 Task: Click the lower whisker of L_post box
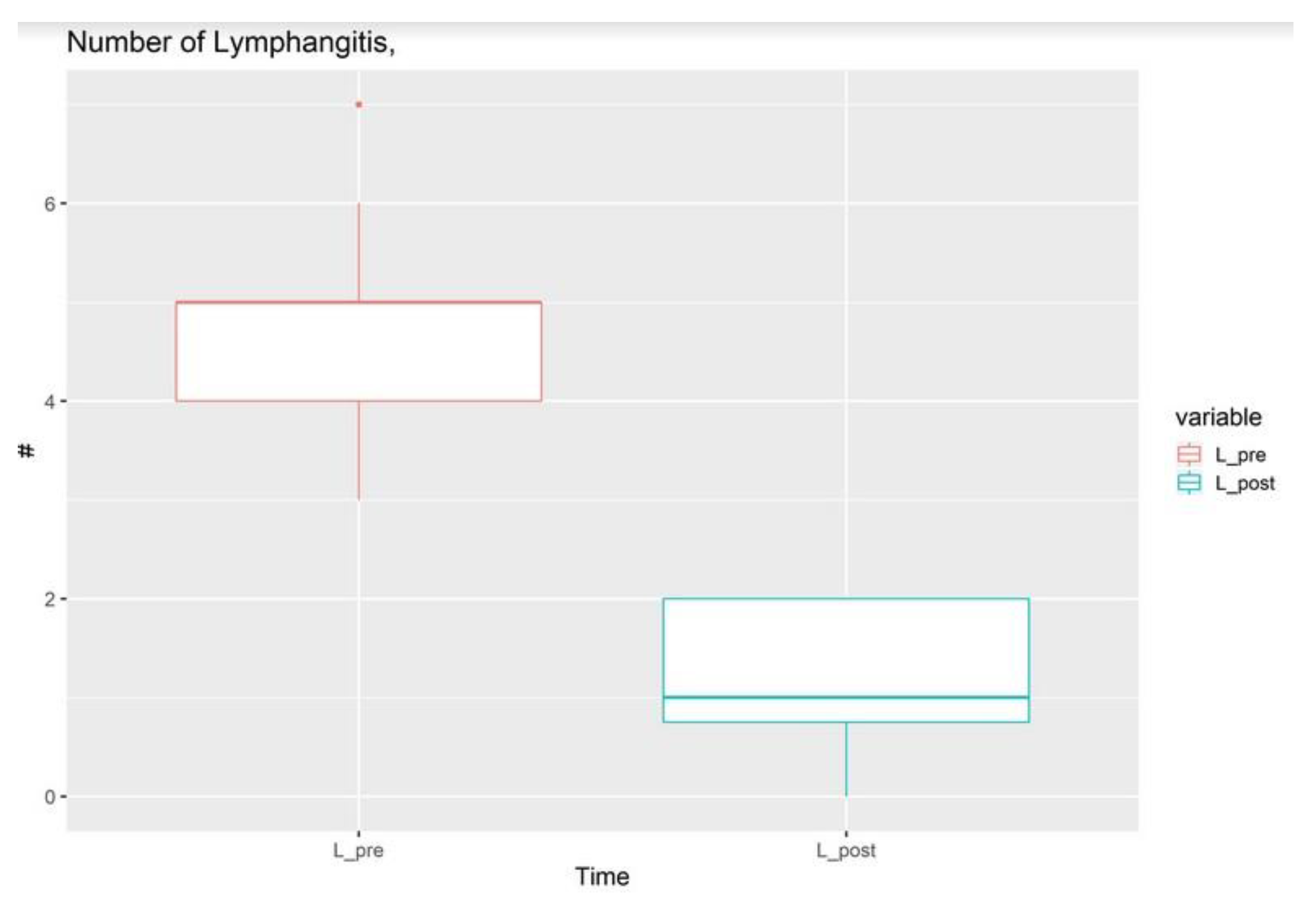846,759
